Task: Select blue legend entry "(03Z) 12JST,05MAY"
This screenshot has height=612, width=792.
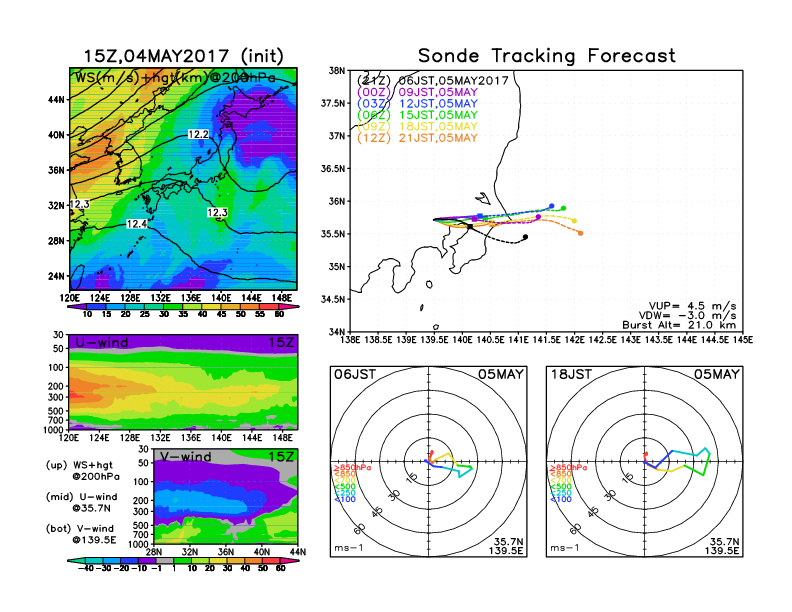Action: pos(417,104)
